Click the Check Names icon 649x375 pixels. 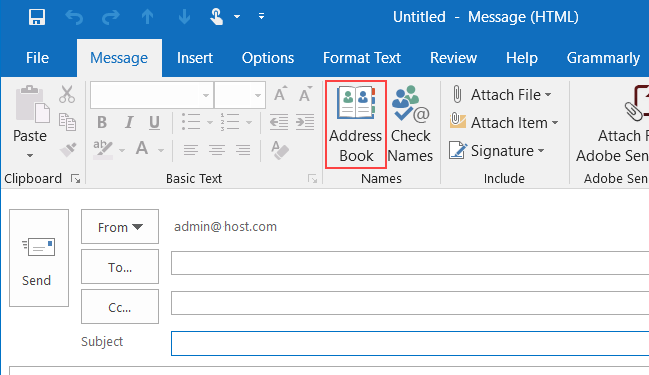pos(410,124)
